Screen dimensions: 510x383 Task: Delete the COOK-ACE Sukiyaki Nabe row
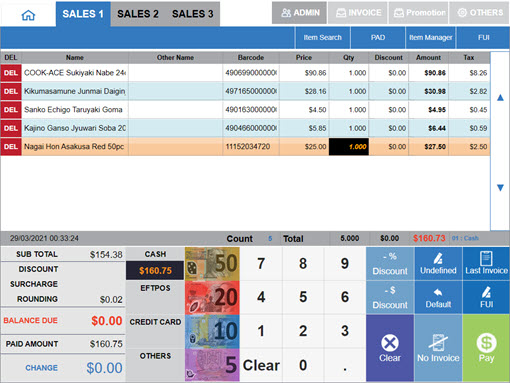pyautogui.click(x=11, y=73)
